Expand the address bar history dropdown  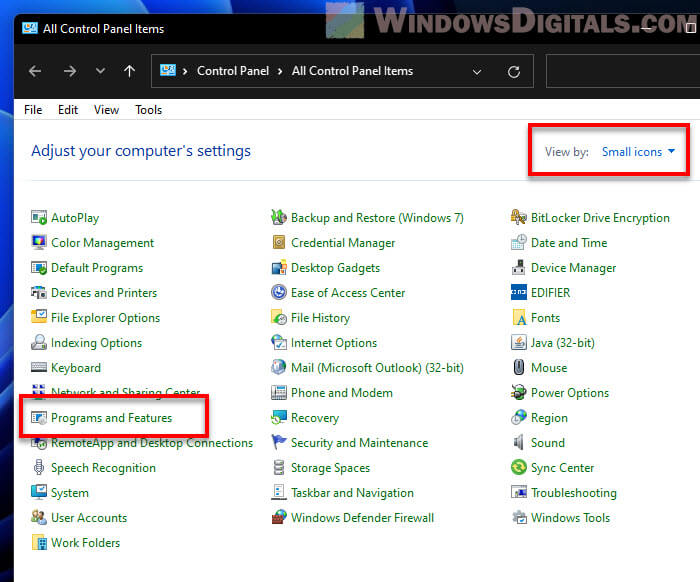click(x=477, y=71)
